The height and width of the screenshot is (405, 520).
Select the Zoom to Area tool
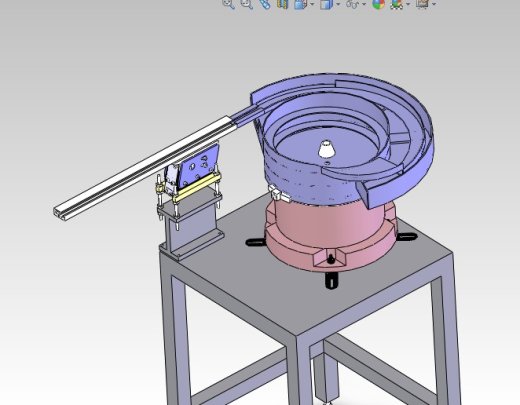point(247,4)
